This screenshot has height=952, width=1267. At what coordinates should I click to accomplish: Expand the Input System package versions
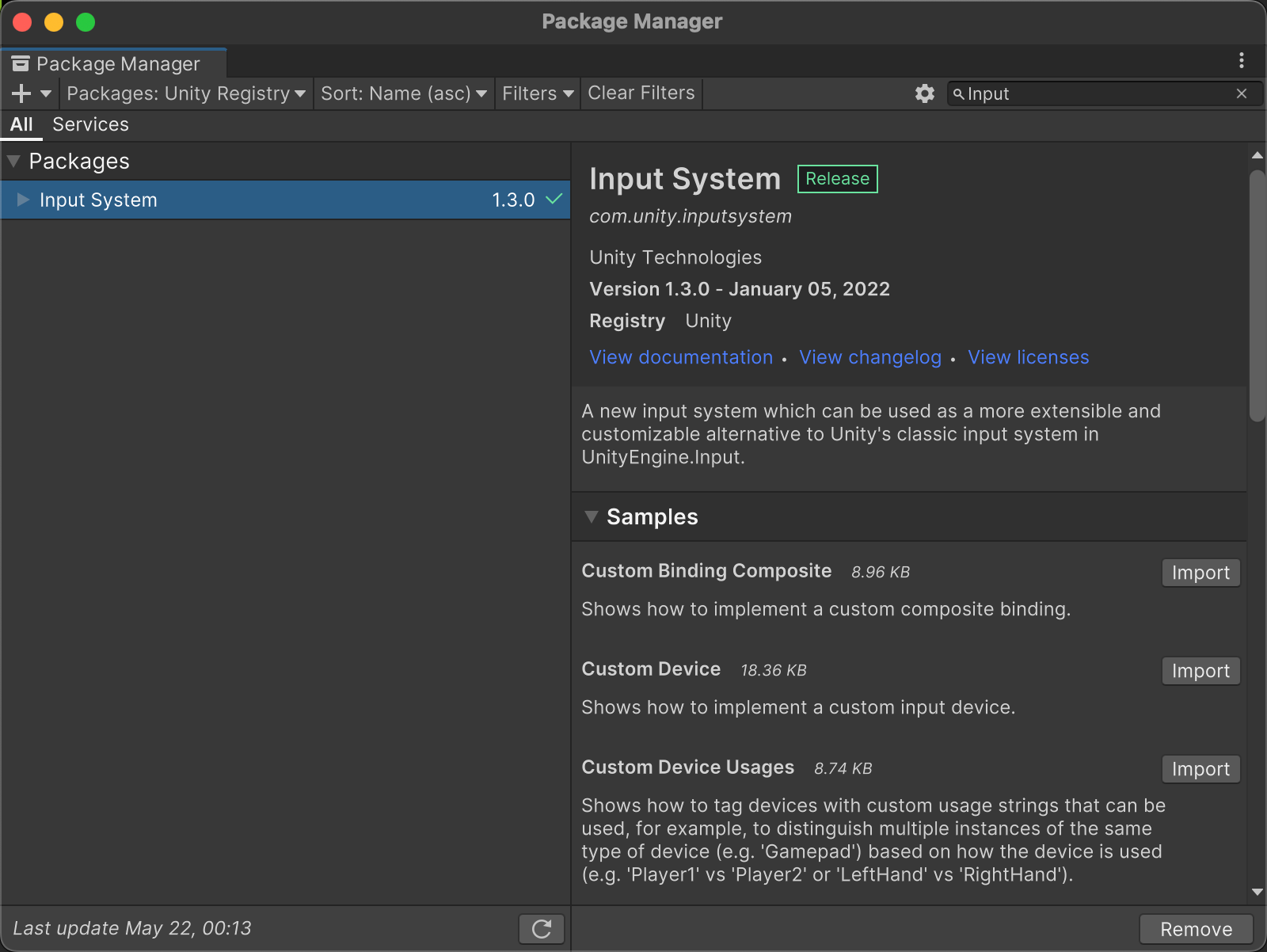[x=23, y=200]
